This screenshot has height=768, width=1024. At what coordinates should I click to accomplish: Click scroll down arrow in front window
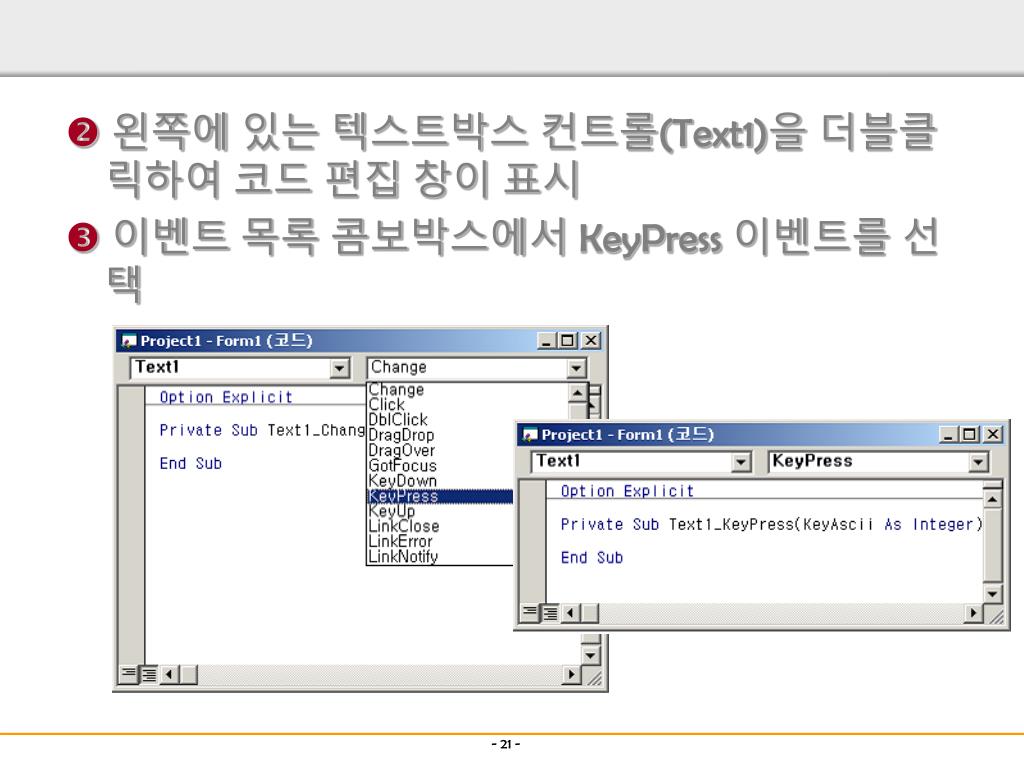pyautogui.click(x=992, y=594)
